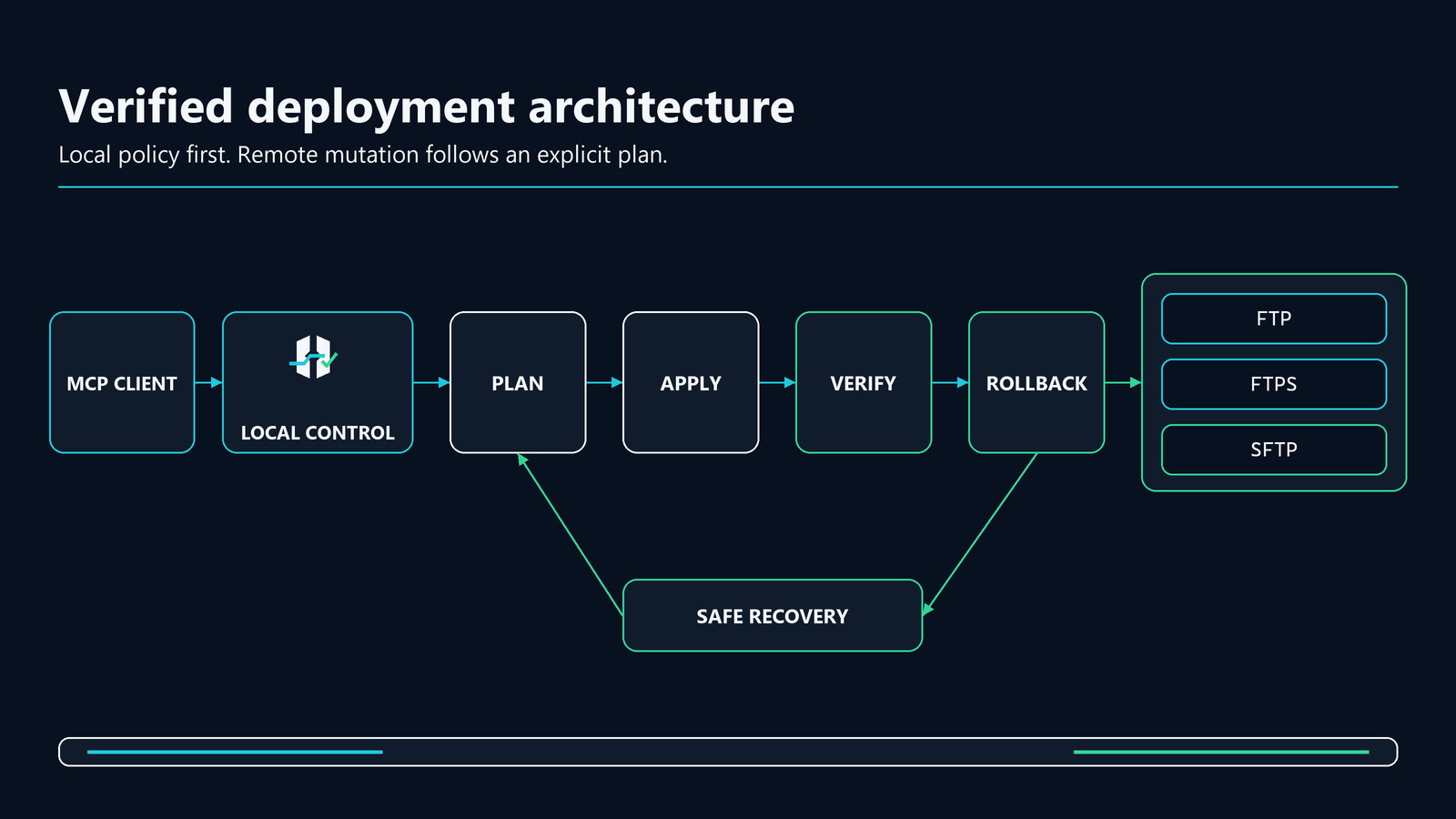
Task: Click the green progress bar segment at bottom
Action: click(1221, 752)
